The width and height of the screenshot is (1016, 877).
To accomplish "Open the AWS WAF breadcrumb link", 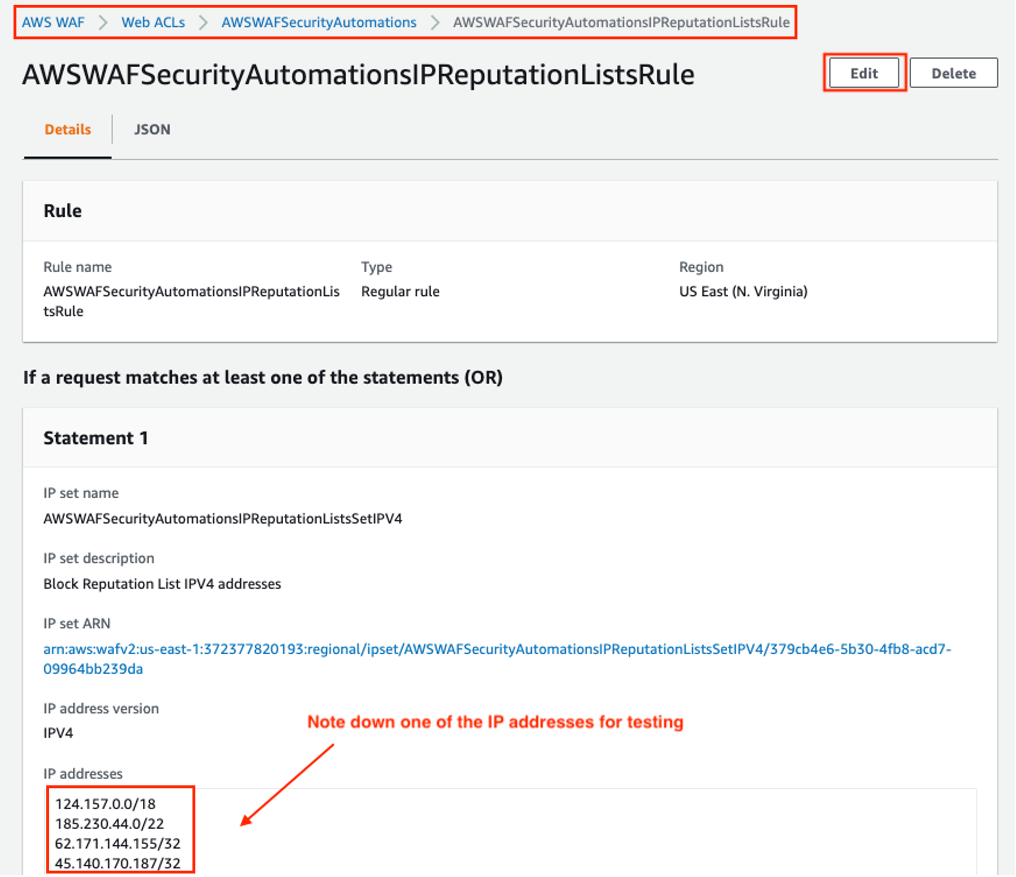I will tap(53, 23).
